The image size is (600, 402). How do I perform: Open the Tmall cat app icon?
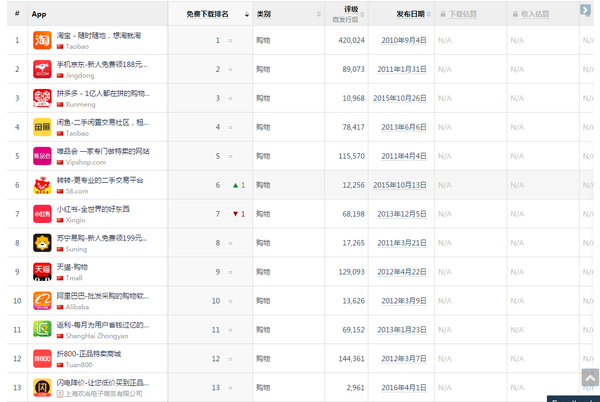coord(42,272)
